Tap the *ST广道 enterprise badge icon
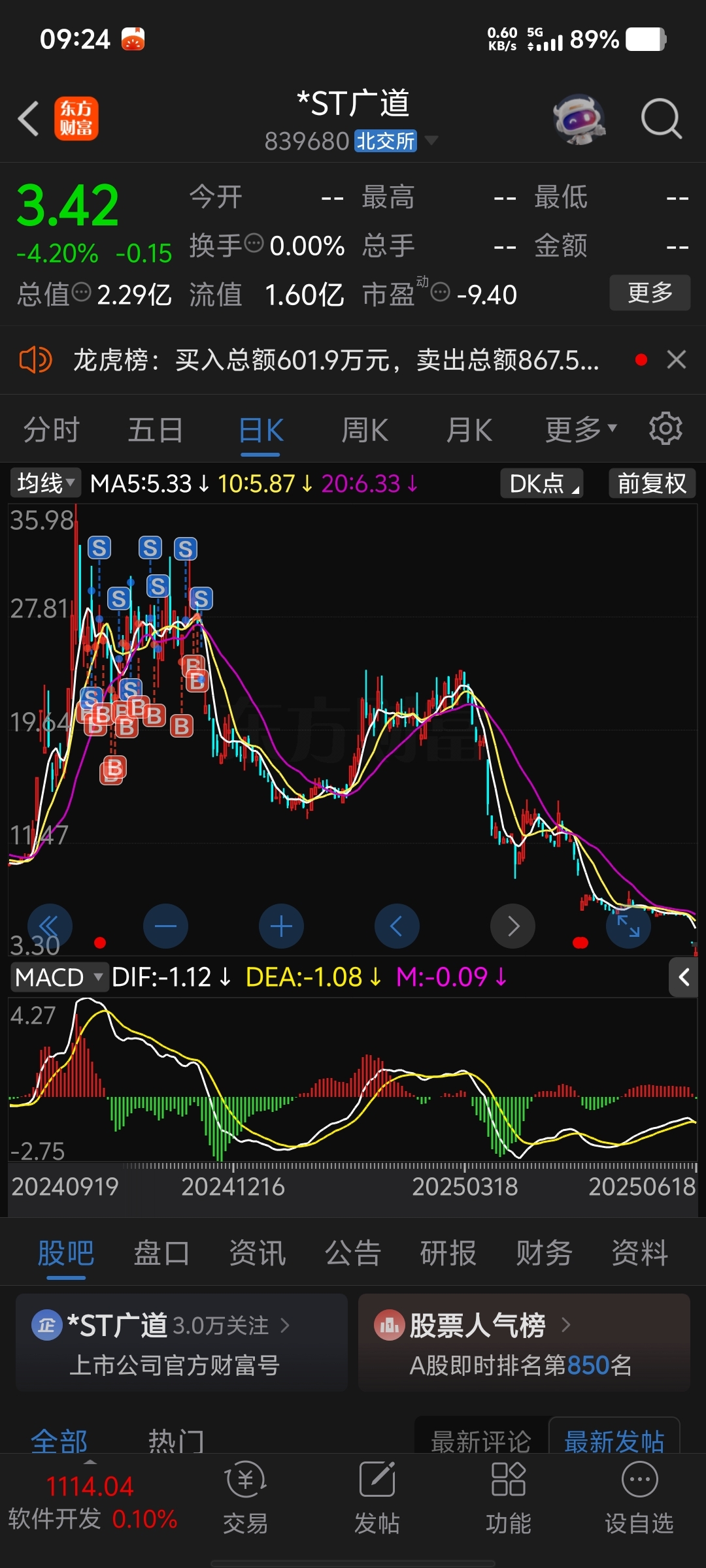The image size is (706, 1568). 46,1325
